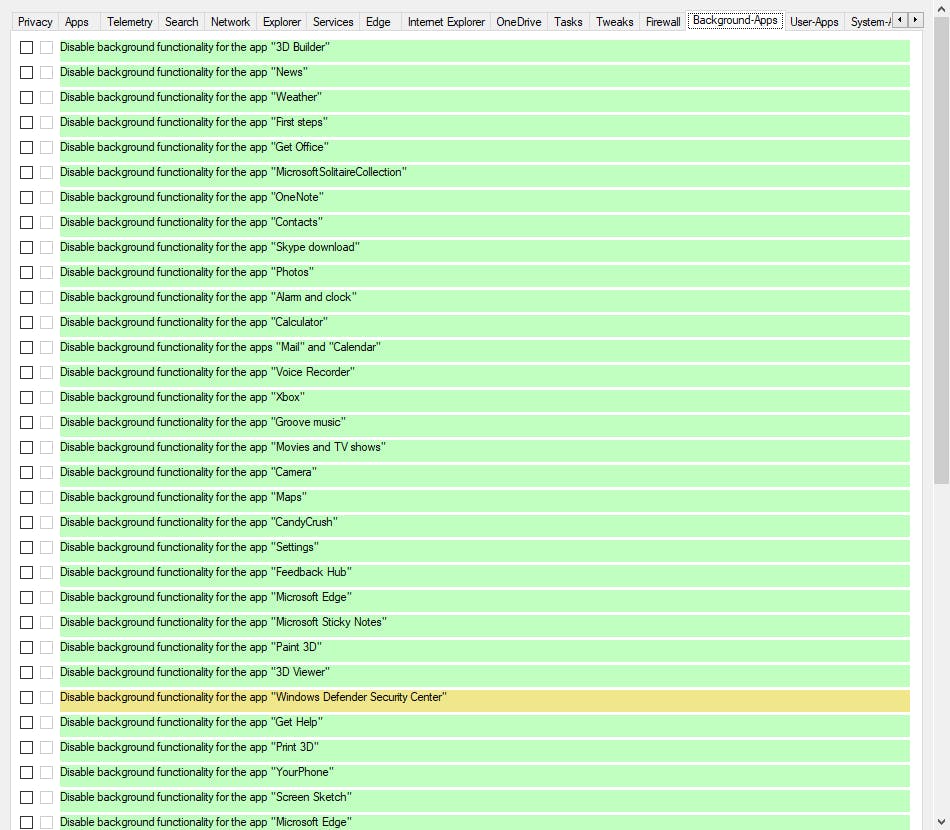Enable the "Weather" app row checkbox
Screen dimensions: 950x830
click(x=26, y=97)
